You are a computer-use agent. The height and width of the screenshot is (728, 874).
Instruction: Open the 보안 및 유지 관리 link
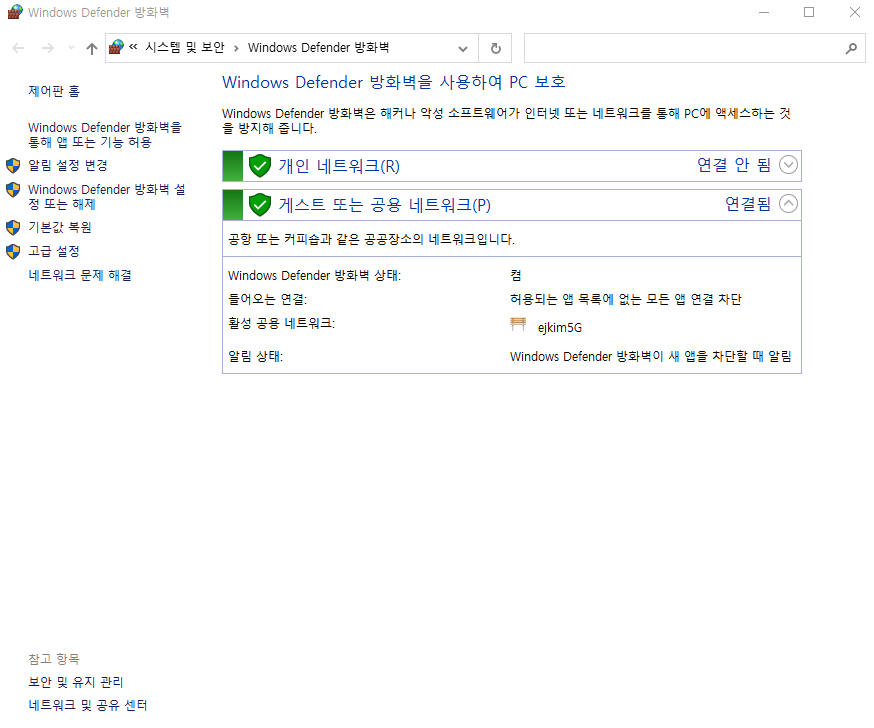(76, 682)
